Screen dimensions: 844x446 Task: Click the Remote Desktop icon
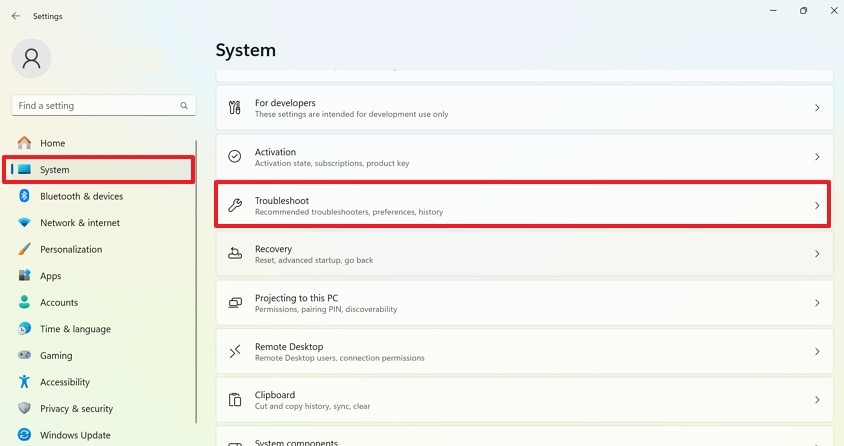[x=235, y=351]
